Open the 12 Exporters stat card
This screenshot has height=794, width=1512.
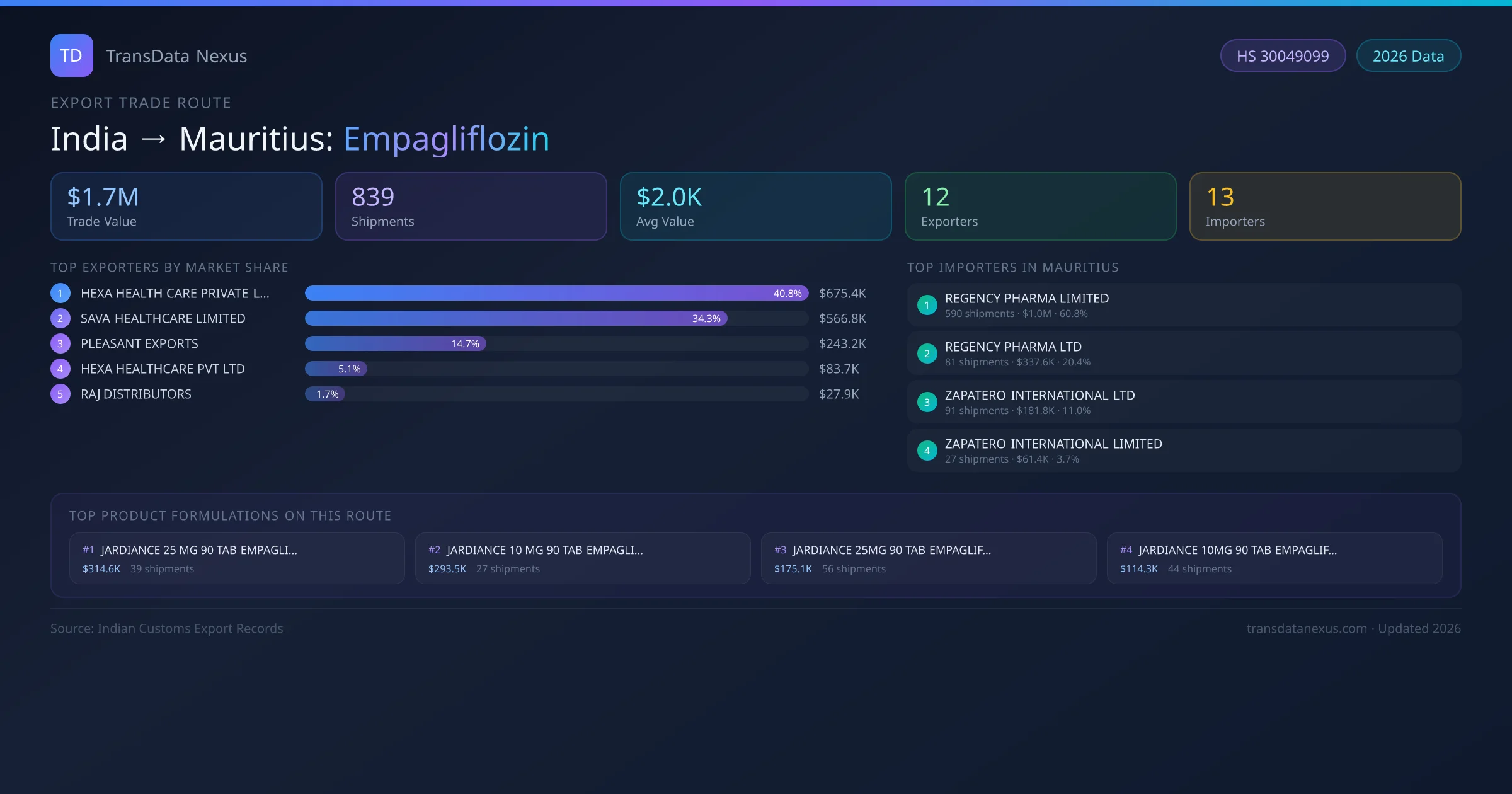[1040, 207]
